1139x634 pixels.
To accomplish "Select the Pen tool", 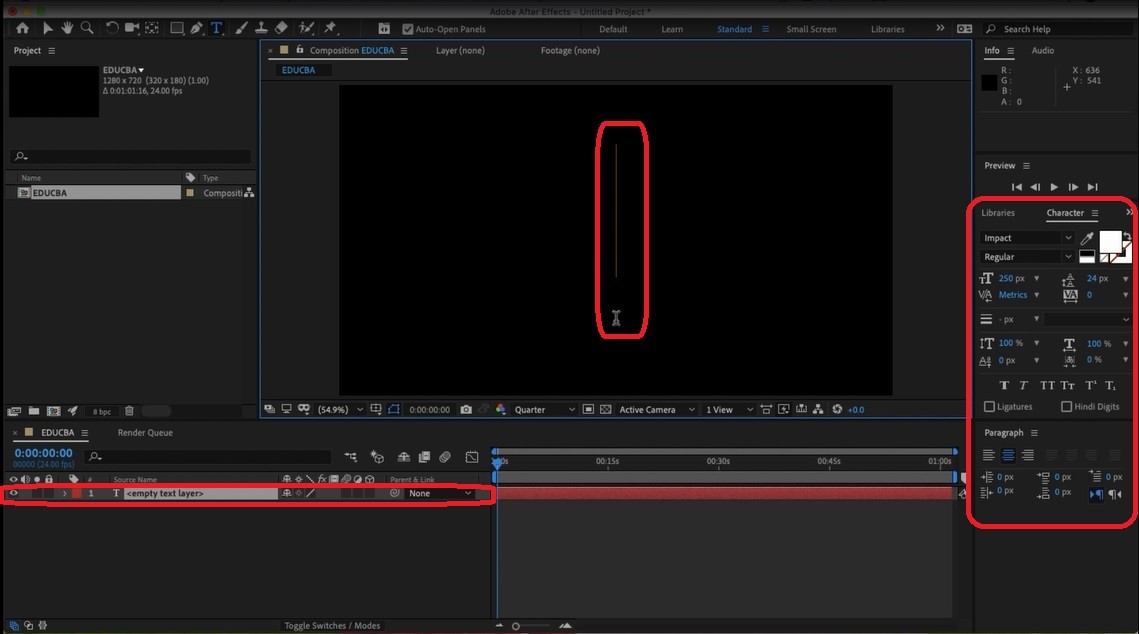I will click(198, 29).
